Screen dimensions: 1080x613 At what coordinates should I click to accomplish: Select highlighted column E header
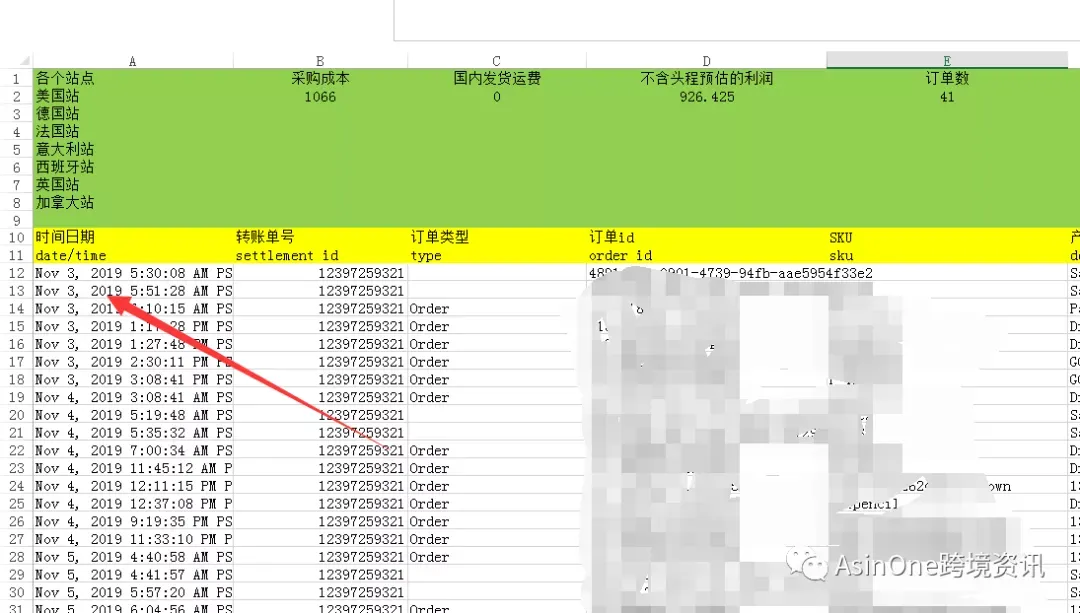947,61
